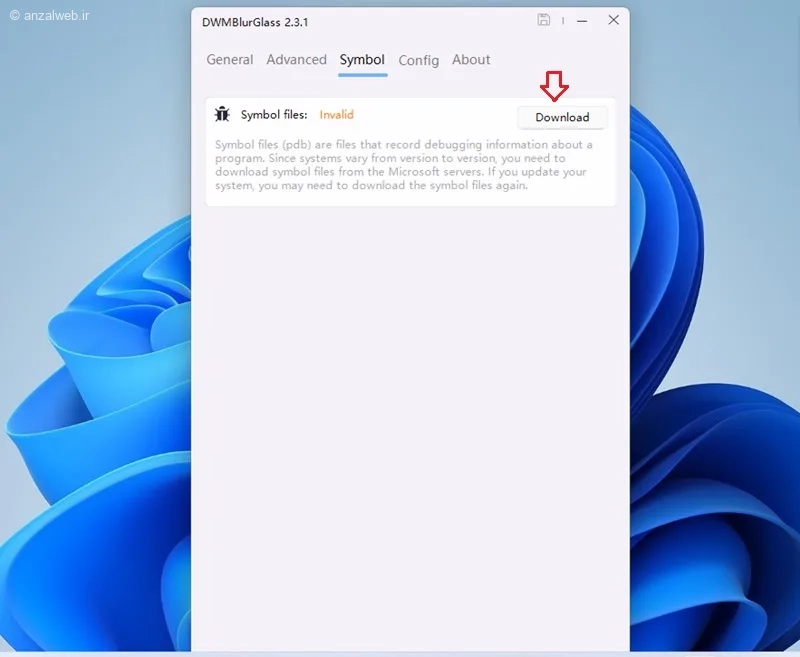Click the separator line beside the save icon
This screenshot has width=800, height=657.
[x=563, y=20]
